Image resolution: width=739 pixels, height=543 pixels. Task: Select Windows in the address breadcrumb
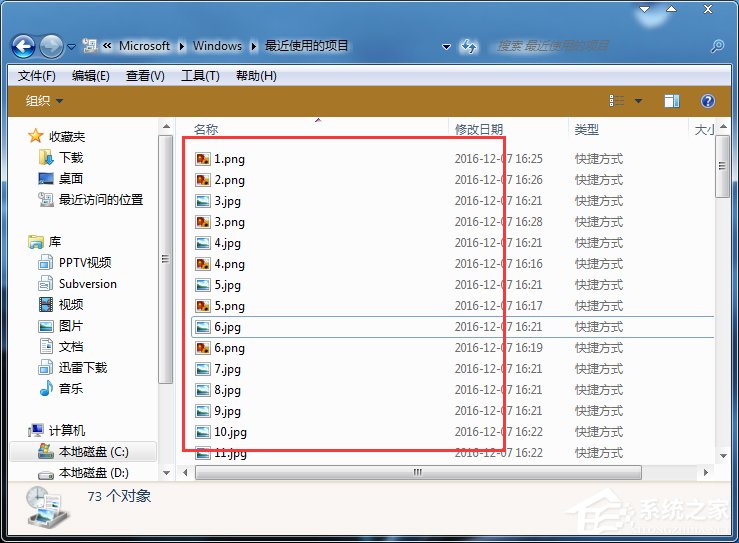[217, 46]
